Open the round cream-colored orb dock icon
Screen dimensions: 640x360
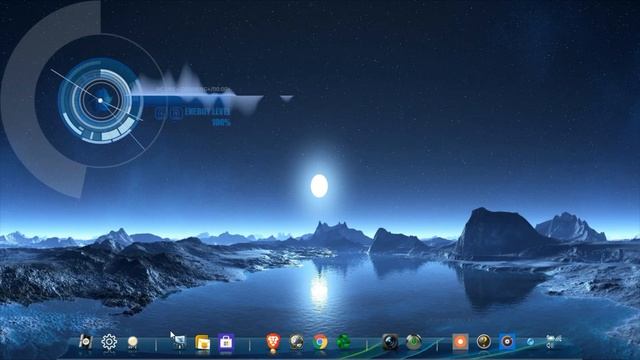(132, 342)
